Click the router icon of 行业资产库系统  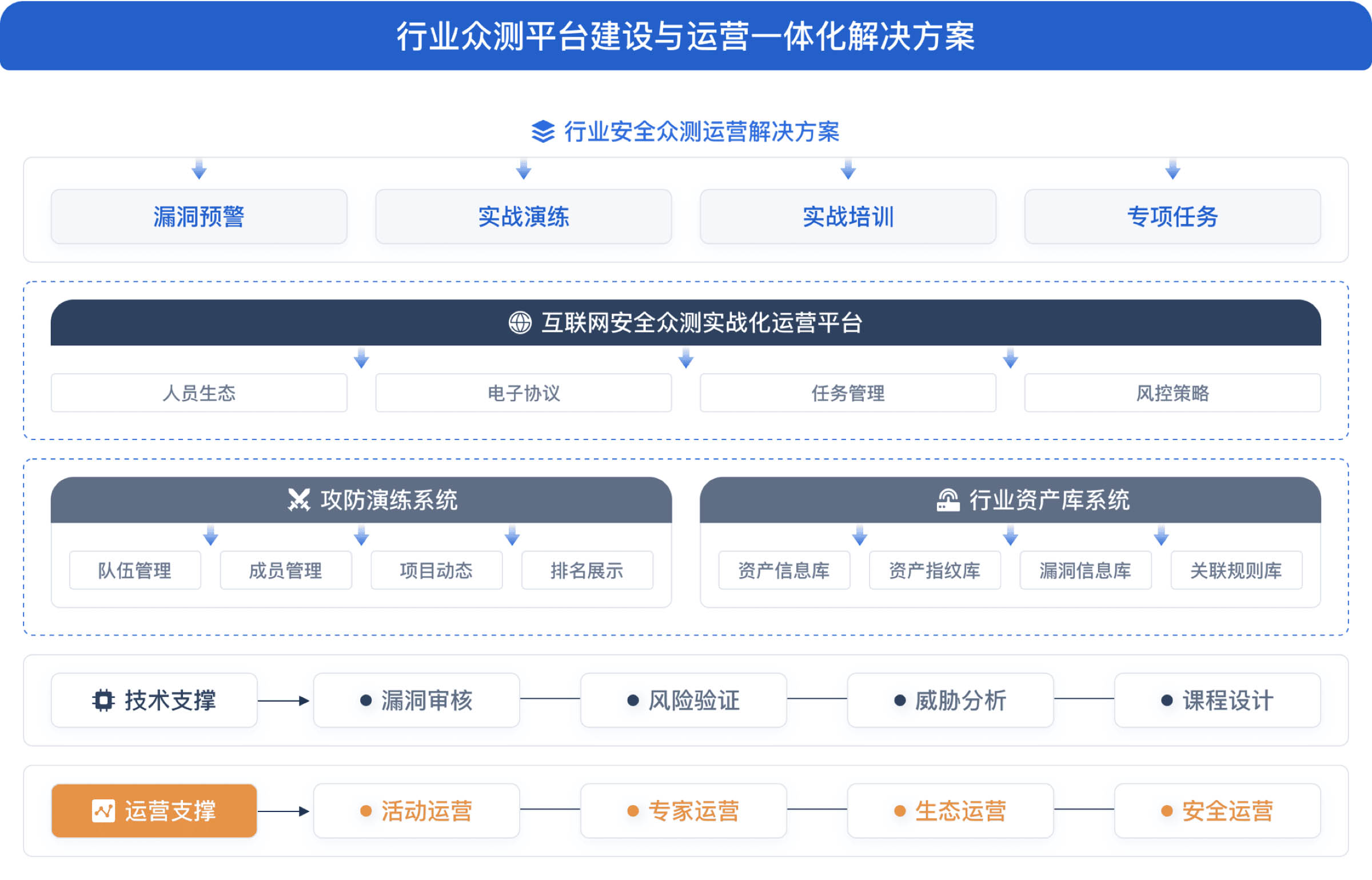pyautogui.click(x=948, y=500)
